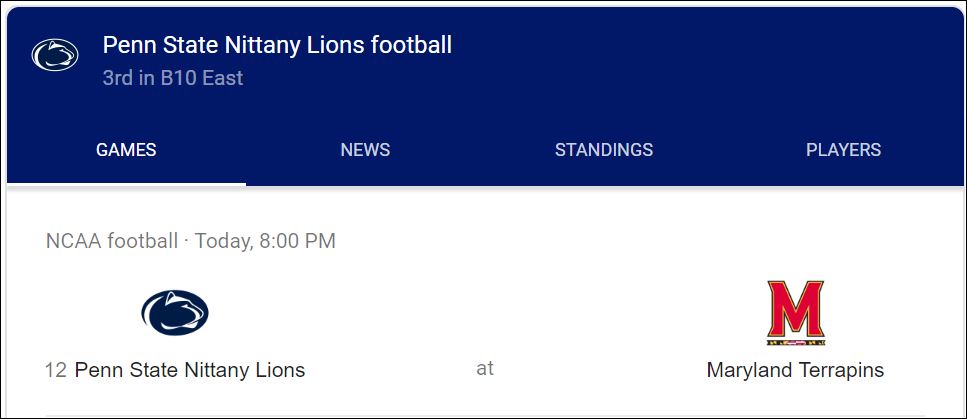Switch to the STANDINGS tab
This screenshot has height=419, width=967.
click(x=604, y=150)
